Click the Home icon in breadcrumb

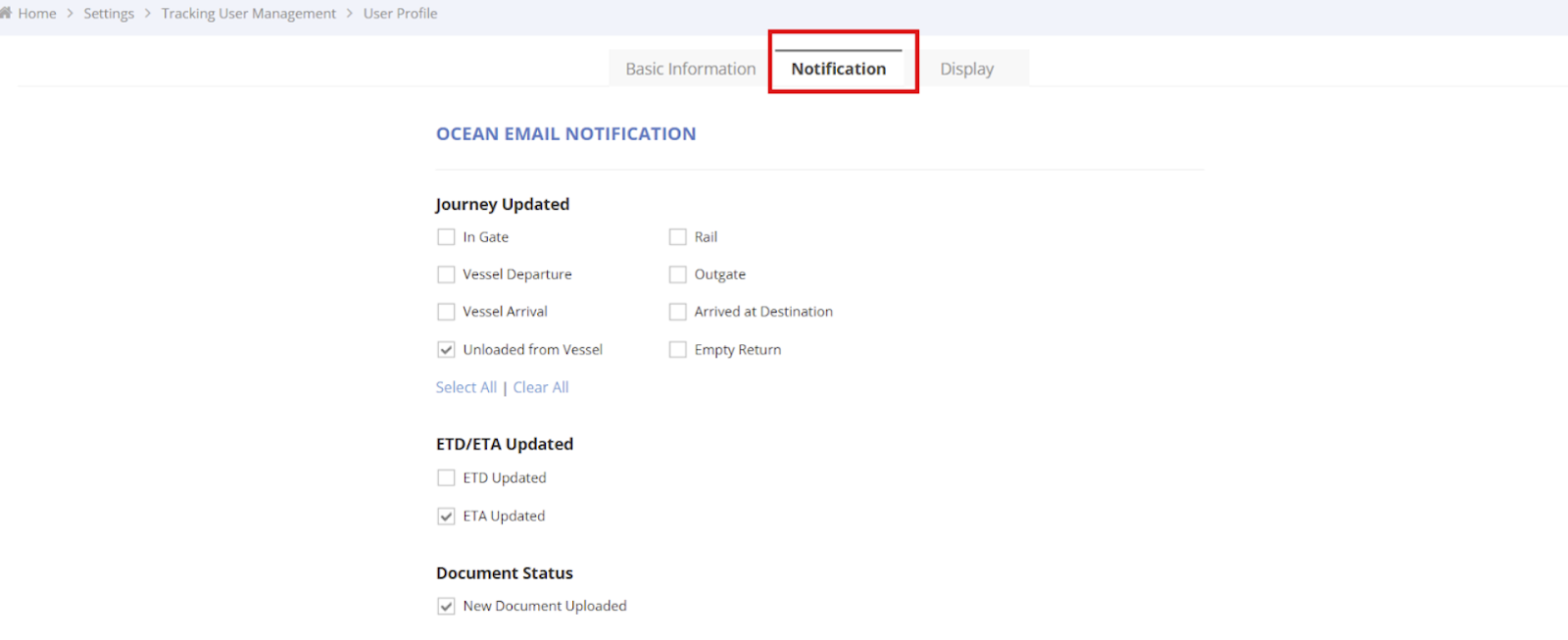[6, 14]
